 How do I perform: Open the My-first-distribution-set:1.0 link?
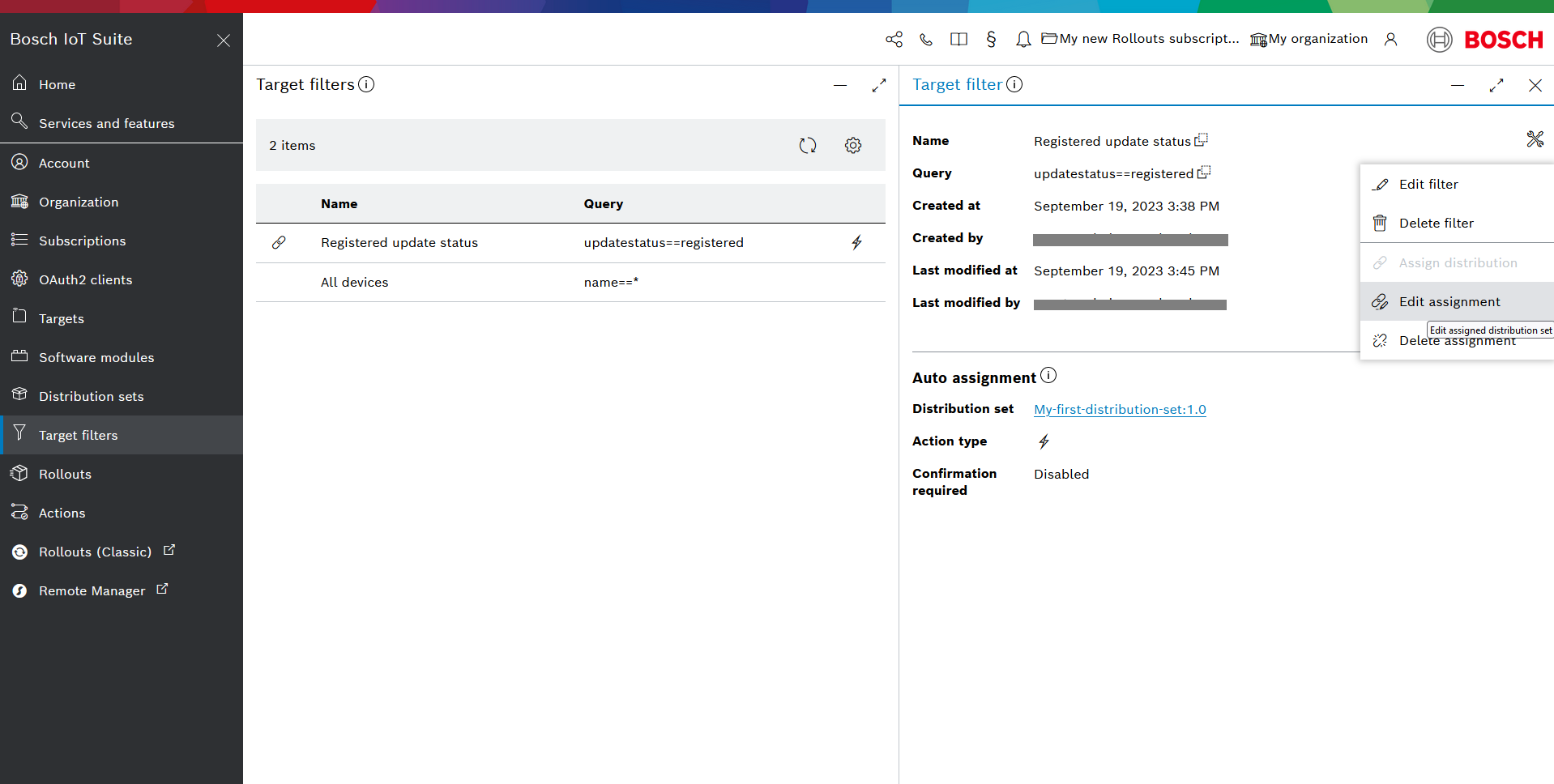1120,409
